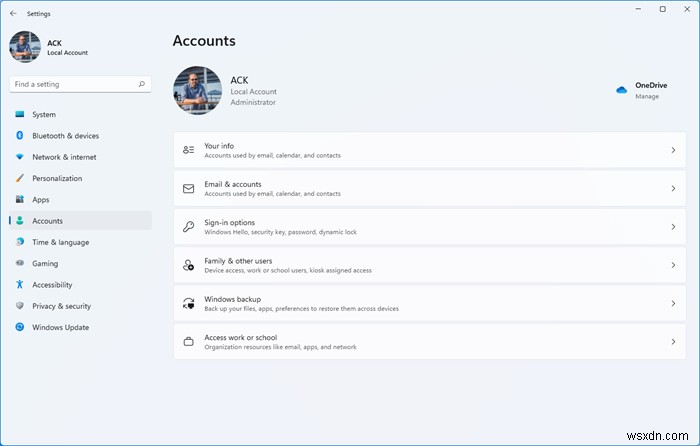Click sidebar ACK profile picture

(25, 47)
